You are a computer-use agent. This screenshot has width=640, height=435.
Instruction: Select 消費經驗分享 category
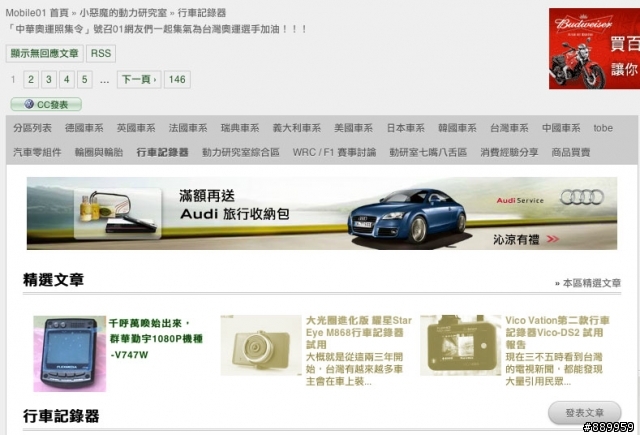coord(509,152)
